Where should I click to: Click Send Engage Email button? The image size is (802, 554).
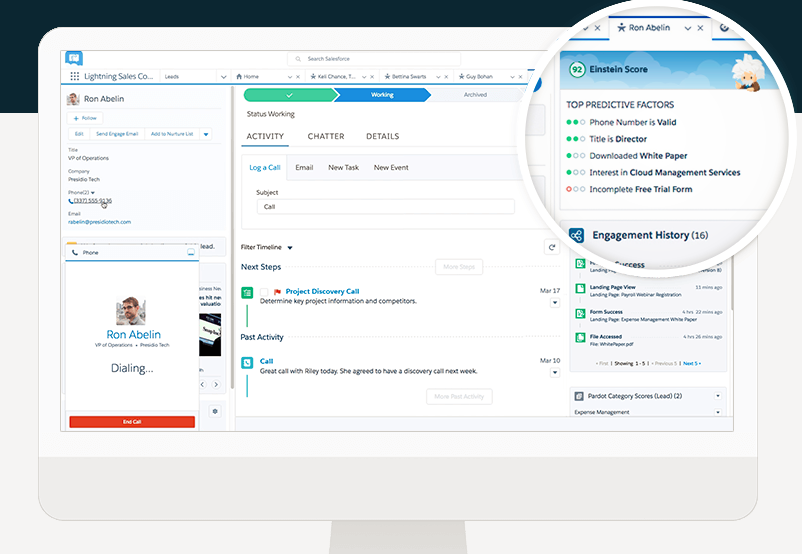[117, 134]
